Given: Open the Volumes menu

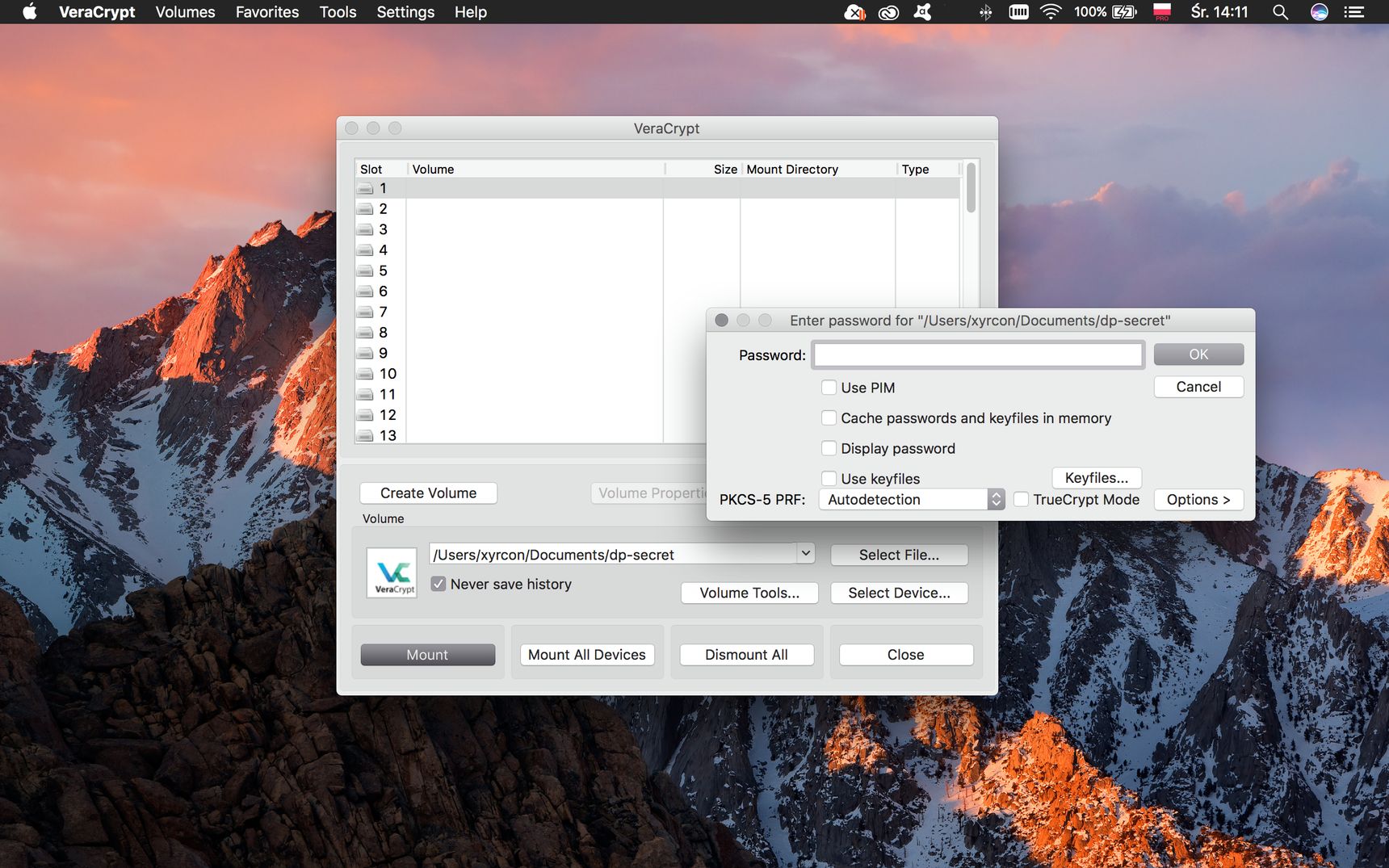Looking at the screenshot, I should pyautogui.click(x=185, y=12).
